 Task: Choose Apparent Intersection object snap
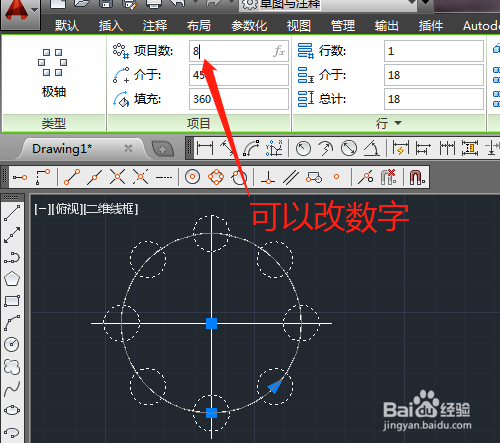[140, 177]
